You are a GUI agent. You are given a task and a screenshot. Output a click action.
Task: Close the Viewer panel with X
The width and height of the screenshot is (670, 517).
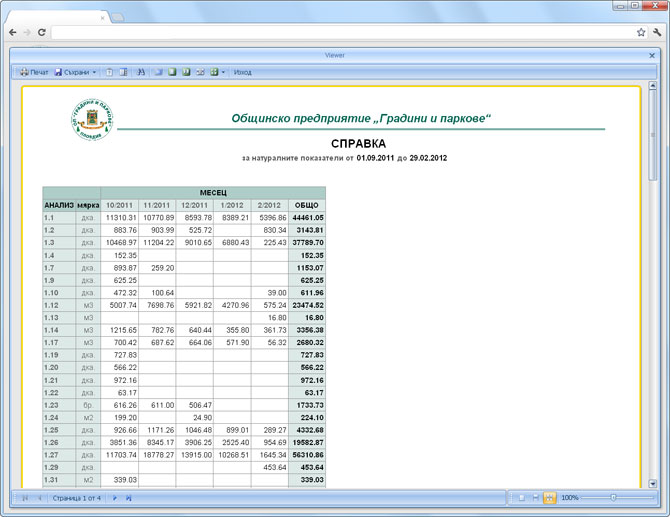point(652,56)
